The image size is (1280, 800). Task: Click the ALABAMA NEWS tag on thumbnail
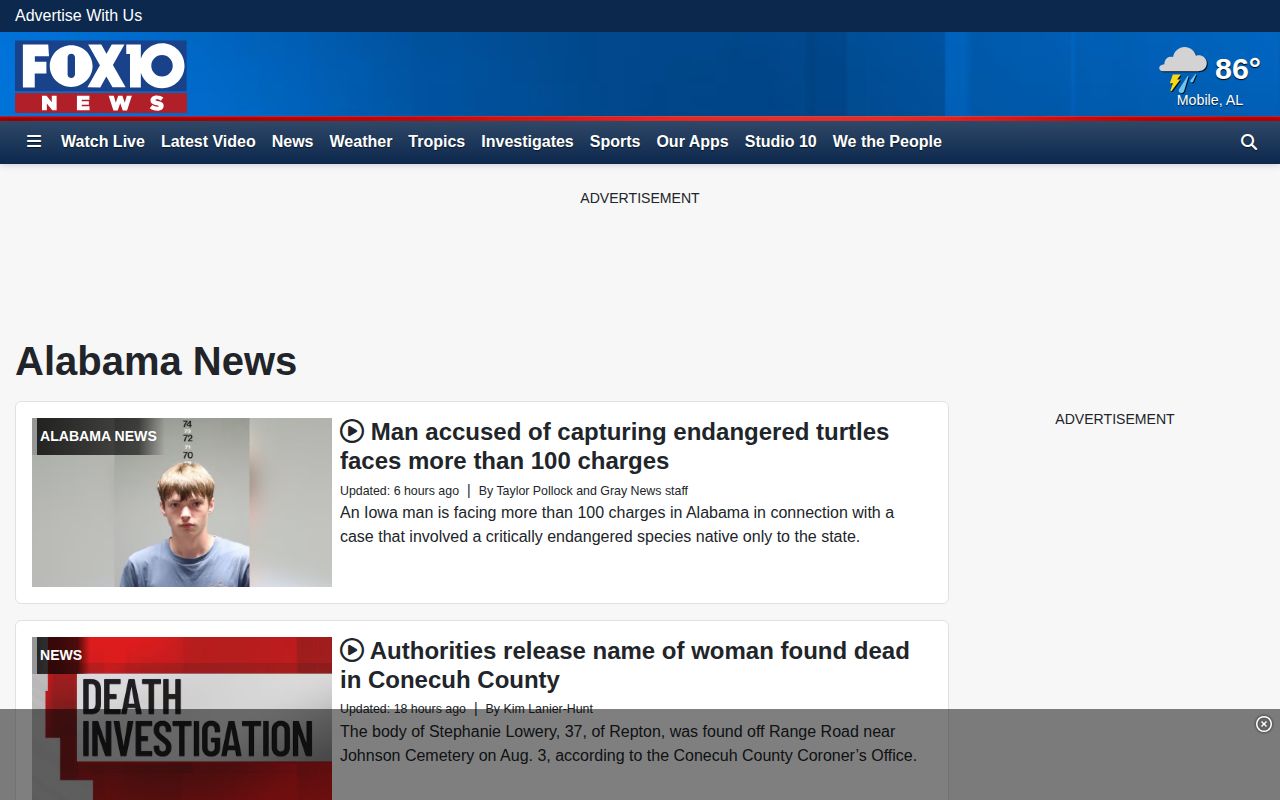[98, 436]
